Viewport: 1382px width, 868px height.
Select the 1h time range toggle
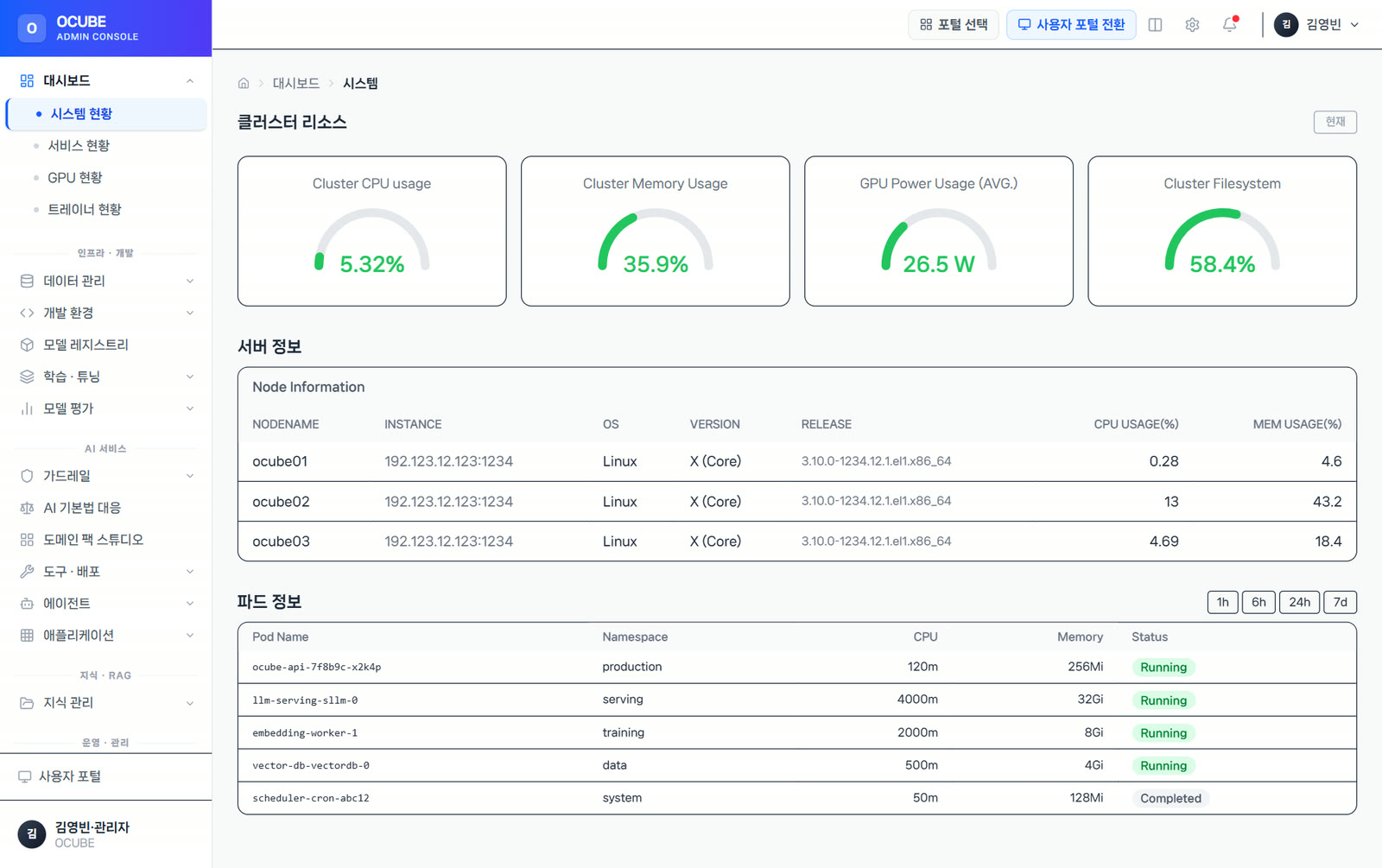[x=1223, y=602]
